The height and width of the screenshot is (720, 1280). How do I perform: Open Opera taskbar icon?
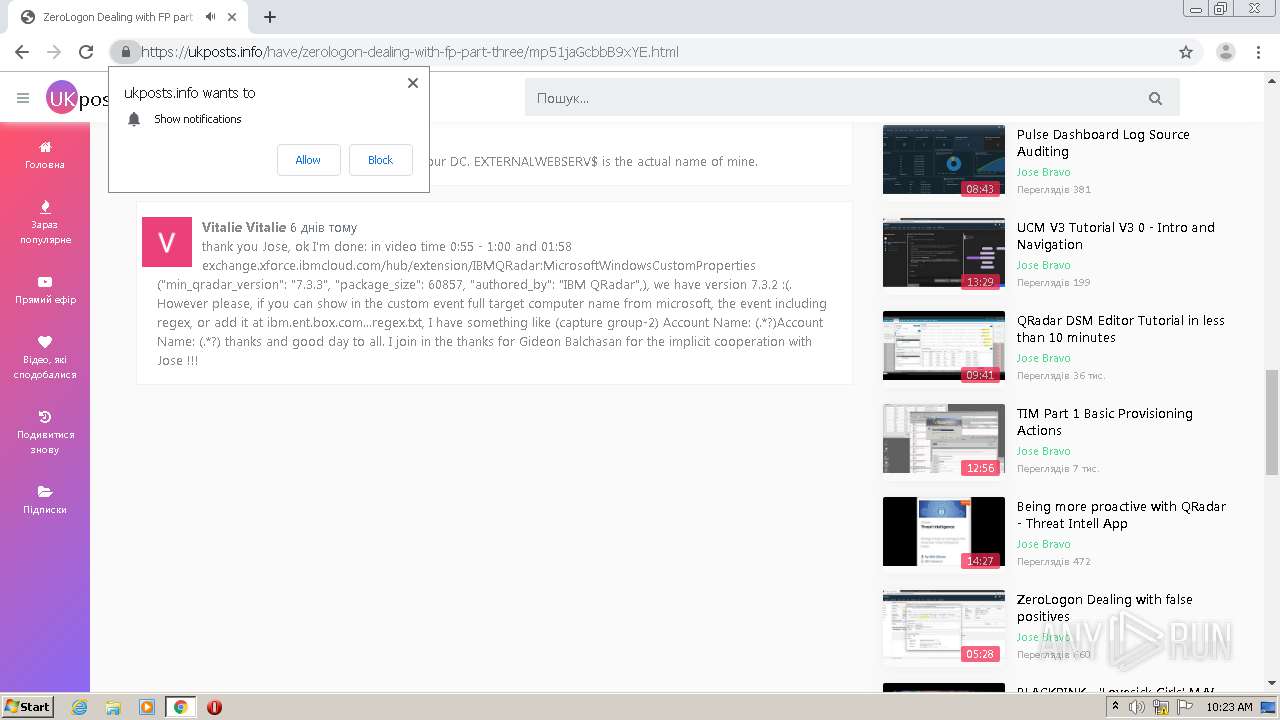click(214, 707)
